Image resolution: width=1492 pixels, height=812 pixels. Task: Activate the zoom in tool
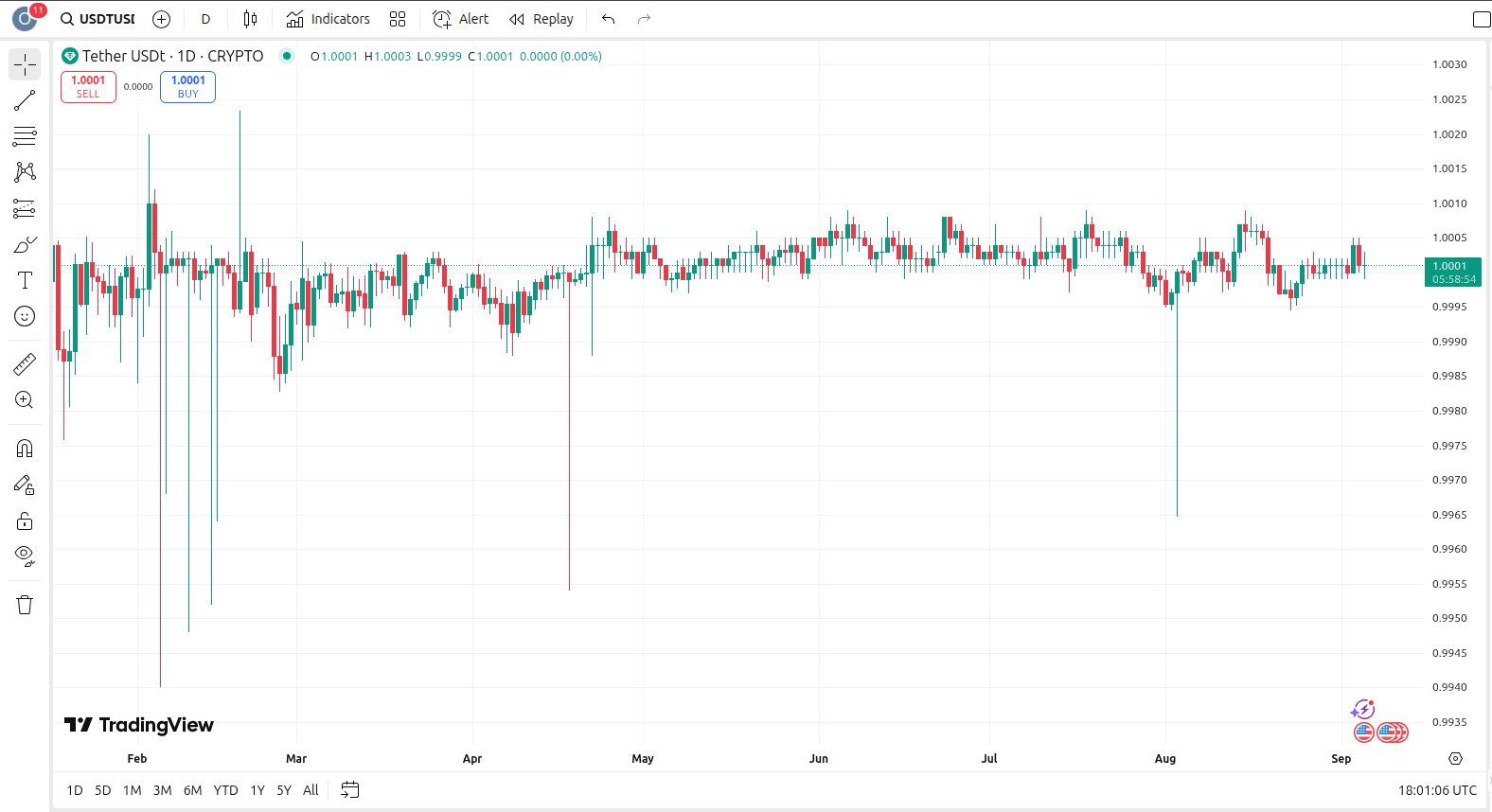click(25, 399)
